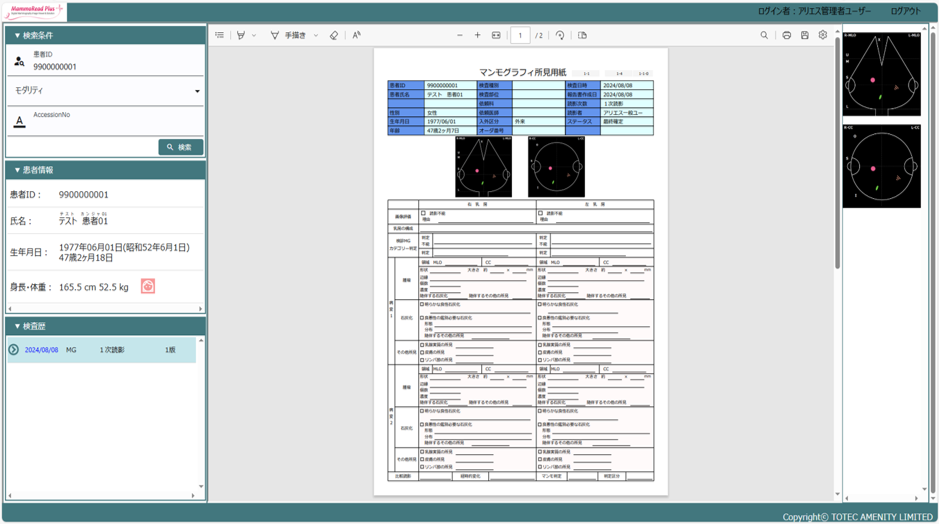
Task: Click the AccessionNo letter A icon
Action: click(x=19, y=121)
